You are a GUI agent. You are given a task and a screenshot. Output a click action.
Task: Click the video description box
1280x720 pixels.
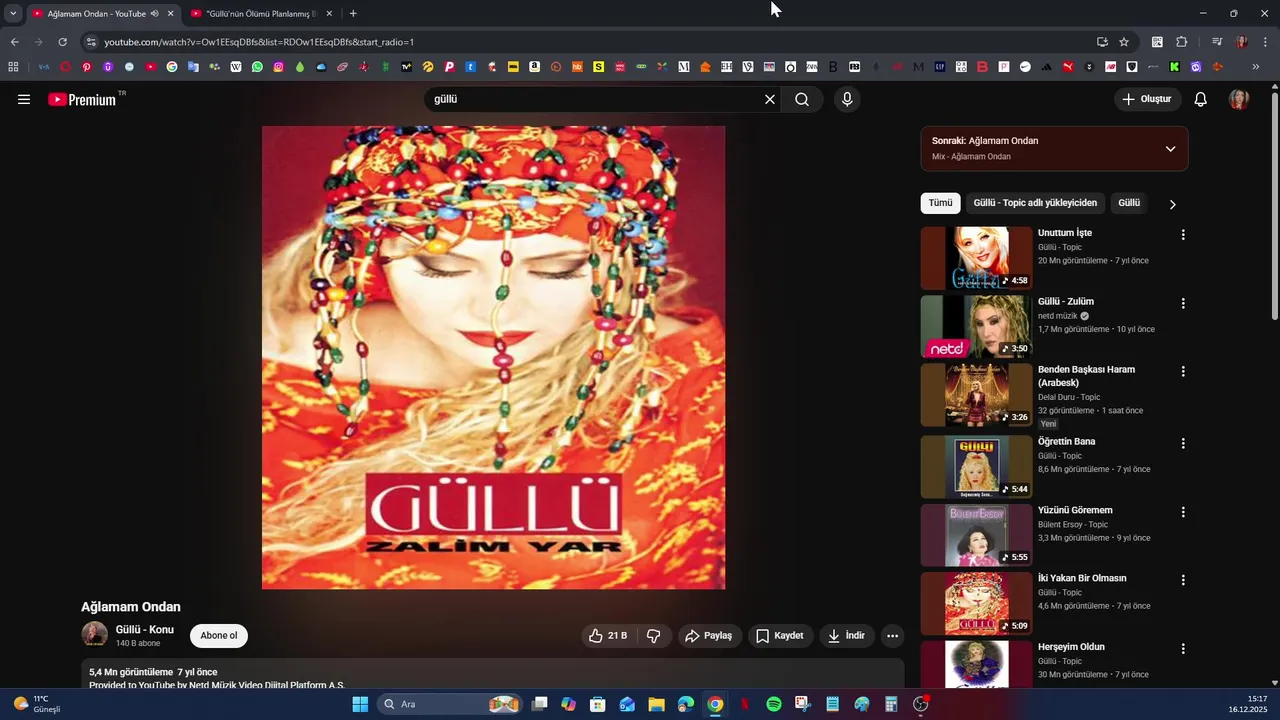493,675
